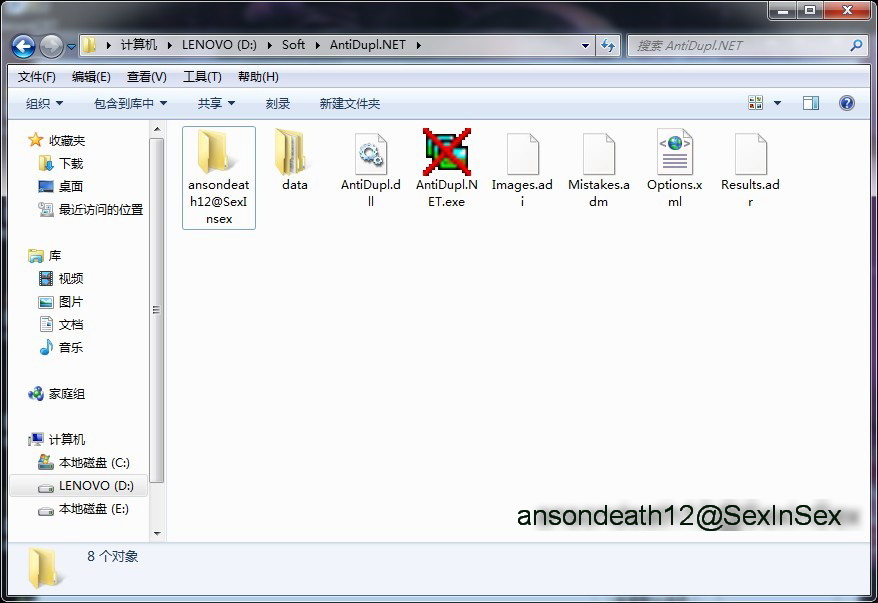Click the Forward navigation arrow
Image resolution: width=878 pixels, height=603 pixels.
tap(52, 46)
